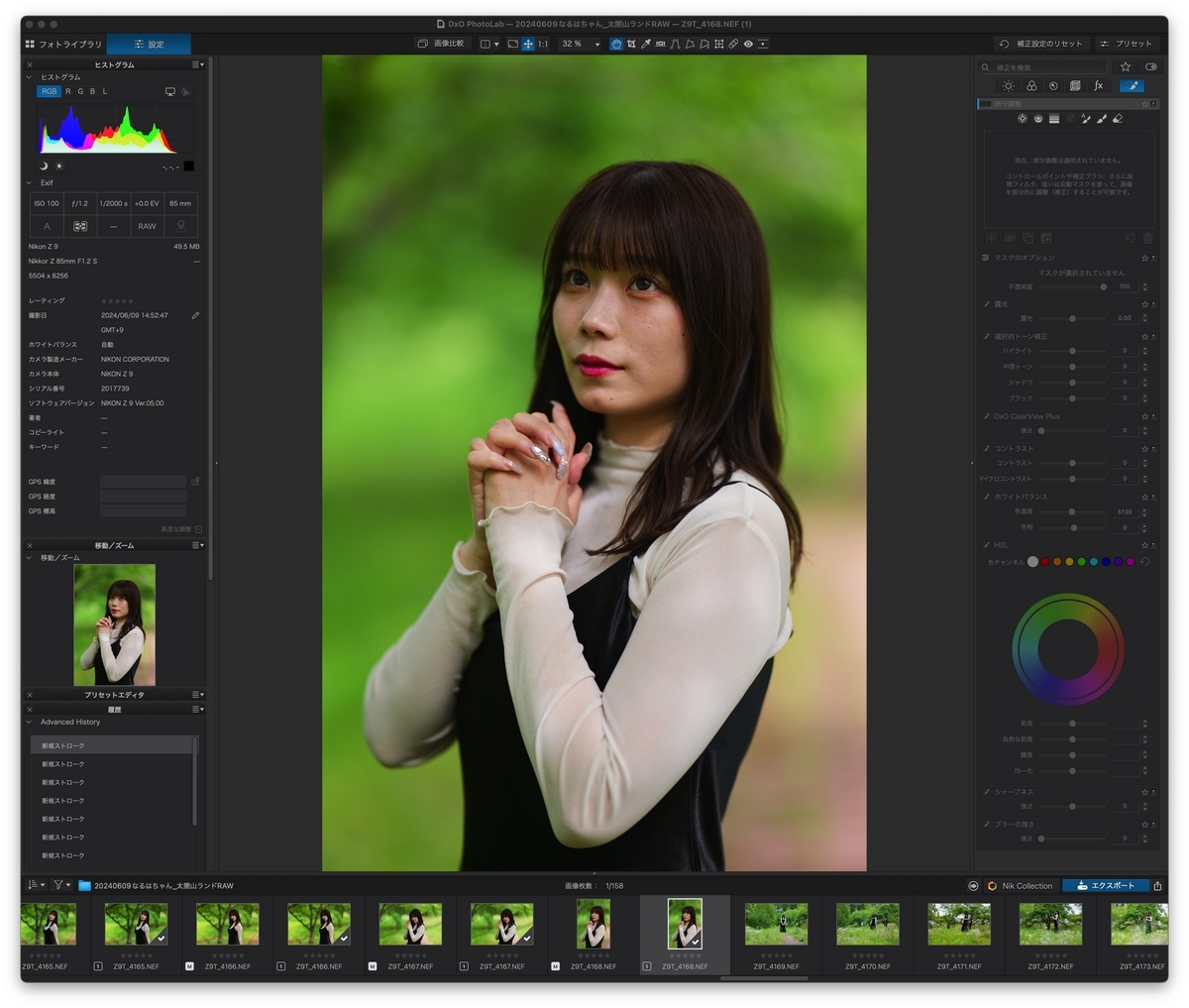Toggle the 部分調整 local adjustments enable switch

987,104
